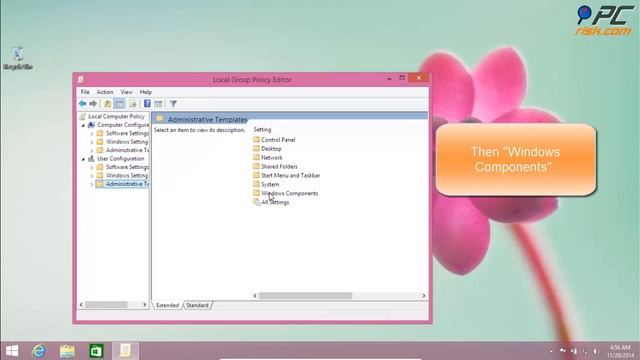
Task: Open Help via the blue question-mark icon
Action: (x=147, y=104)
